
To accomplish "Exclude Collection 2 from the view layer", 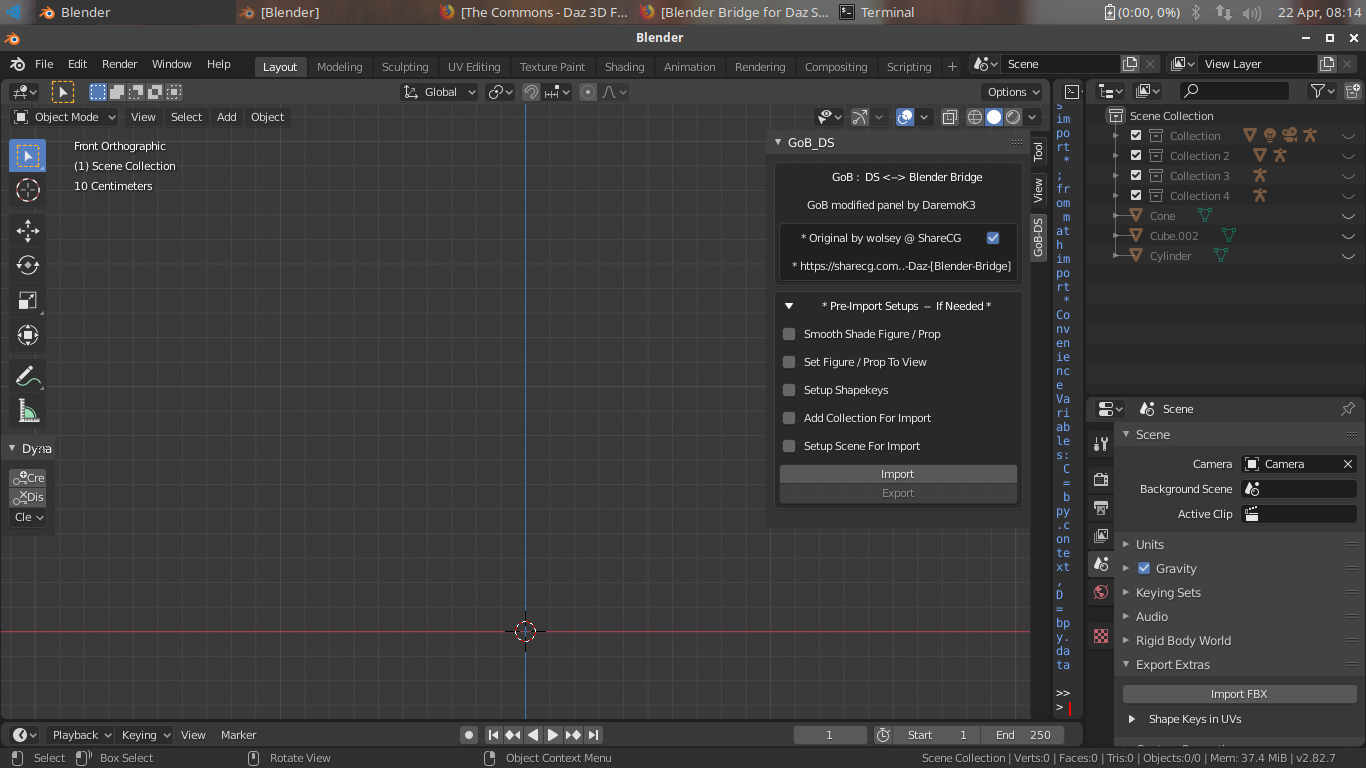I will coord(1136,156).
